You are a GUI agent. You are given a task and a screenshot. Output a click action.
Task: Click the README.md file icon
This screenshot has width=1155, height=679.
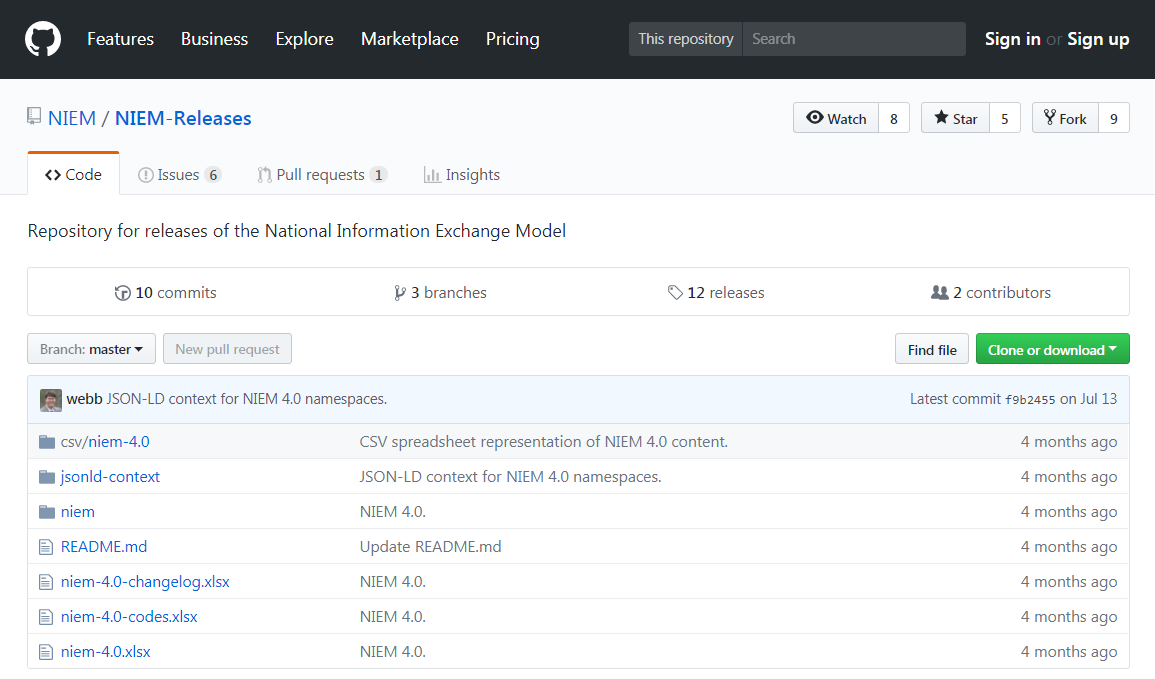coord(45,547)
